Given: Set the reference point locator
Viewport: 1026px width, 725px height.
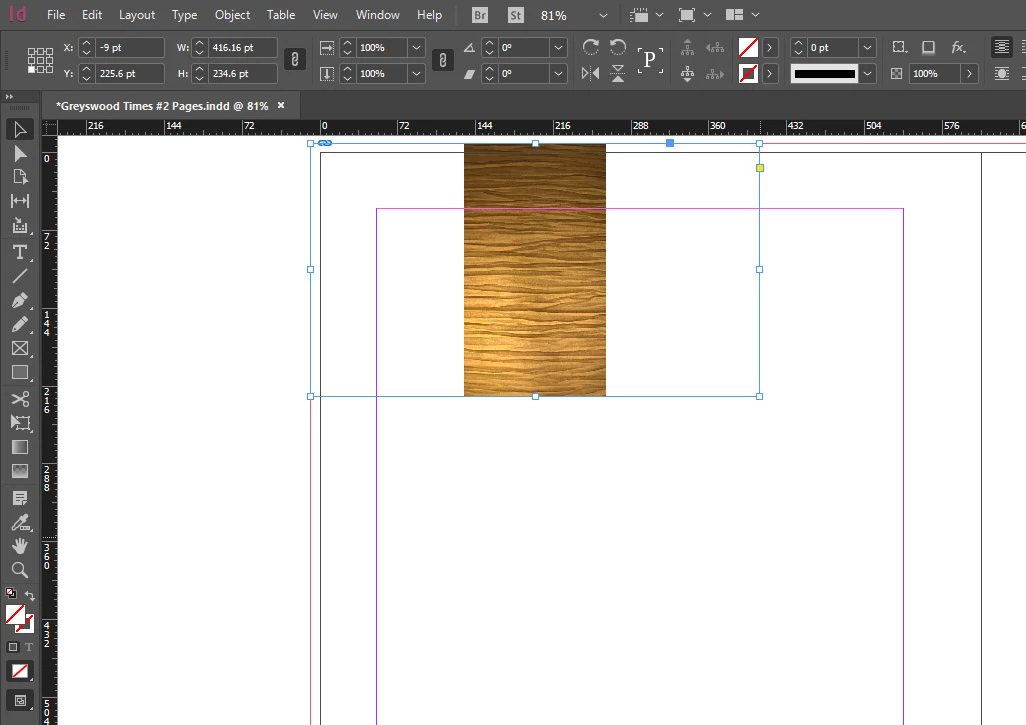Looking at the screenshot, I should click(x=40, y=60).
